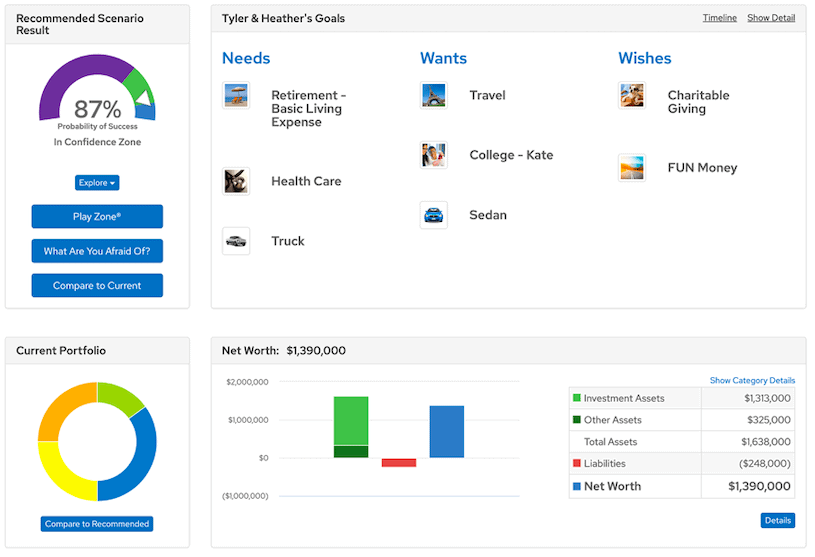Select the College - Kate goal icon
This screenshot has width=815, height=557.
coord(434,155)
